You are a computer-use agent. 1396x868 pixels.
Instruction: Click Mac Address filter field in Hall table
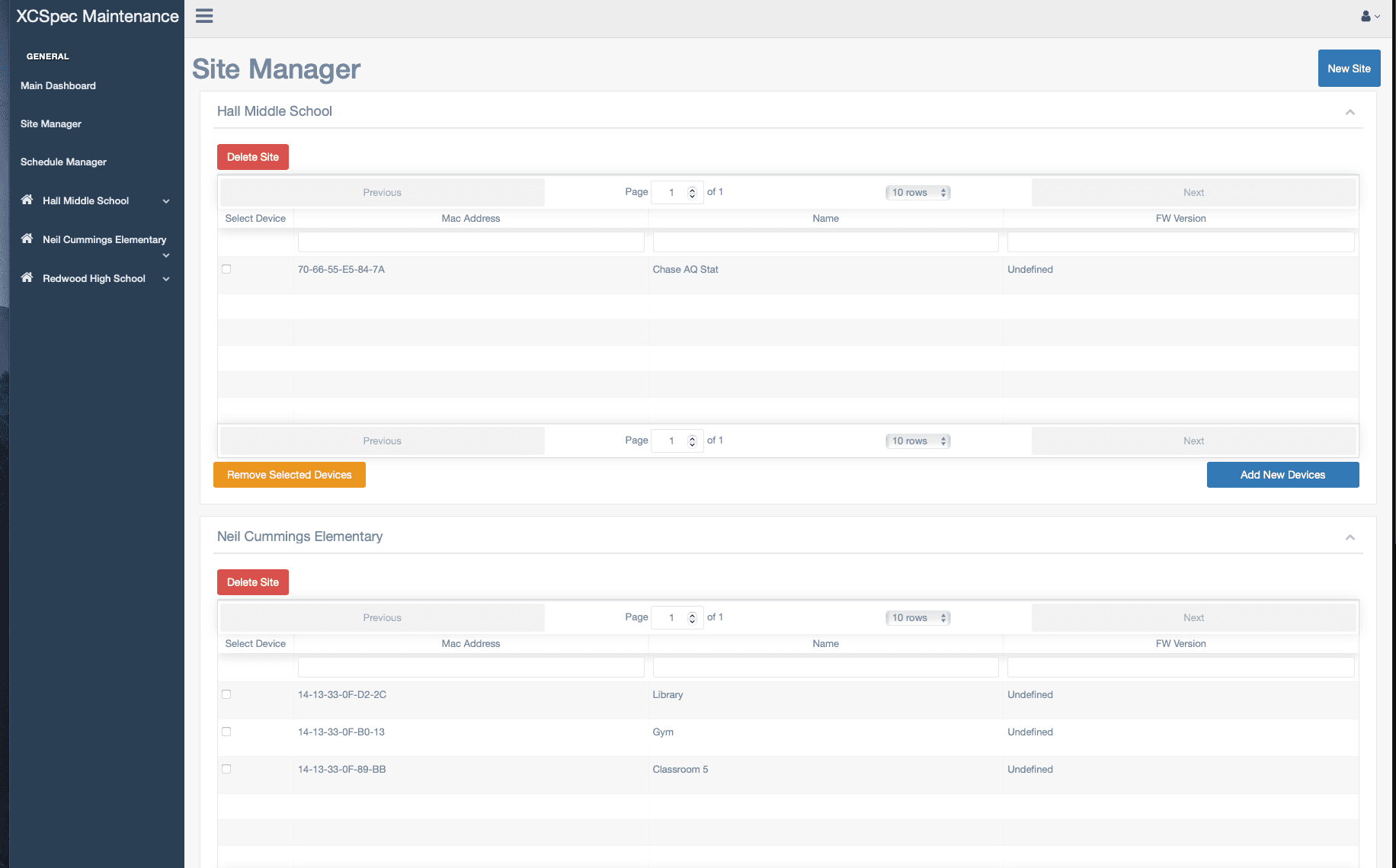pyautogui.click(x=471, y=242)
